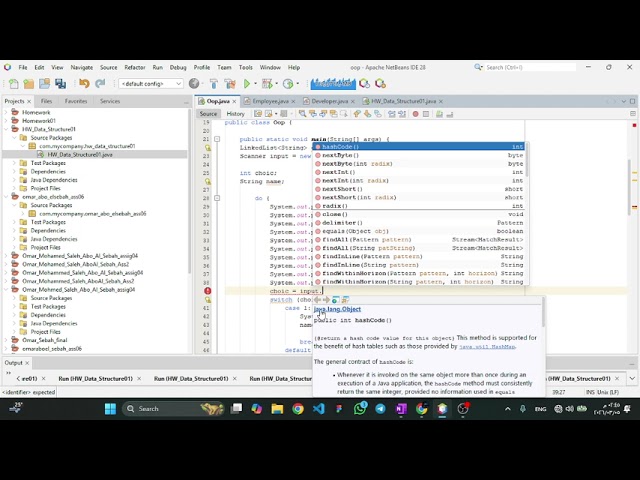Click the Search (Ctrl+I) field
The width and height of the screenshot is (640, 480).
pos(529,67)
